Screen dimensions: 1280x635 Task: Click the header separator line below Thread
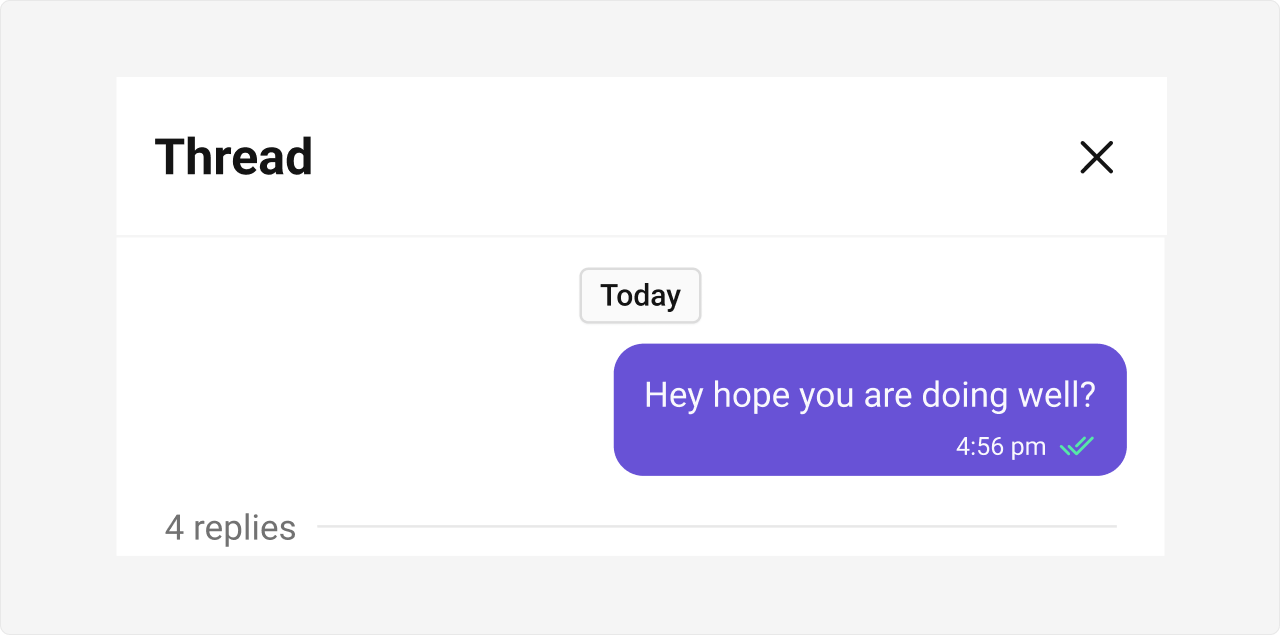click(x=641, y=236)
